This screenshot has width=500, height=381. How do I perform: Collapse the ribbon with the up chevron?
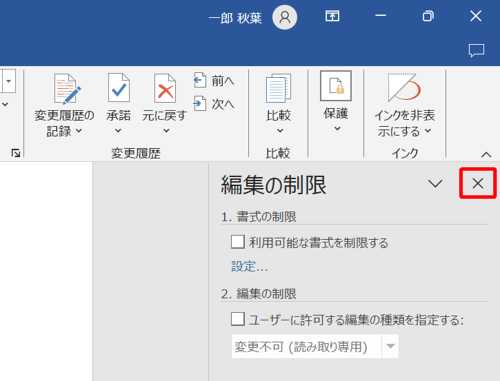coord(486,155)
